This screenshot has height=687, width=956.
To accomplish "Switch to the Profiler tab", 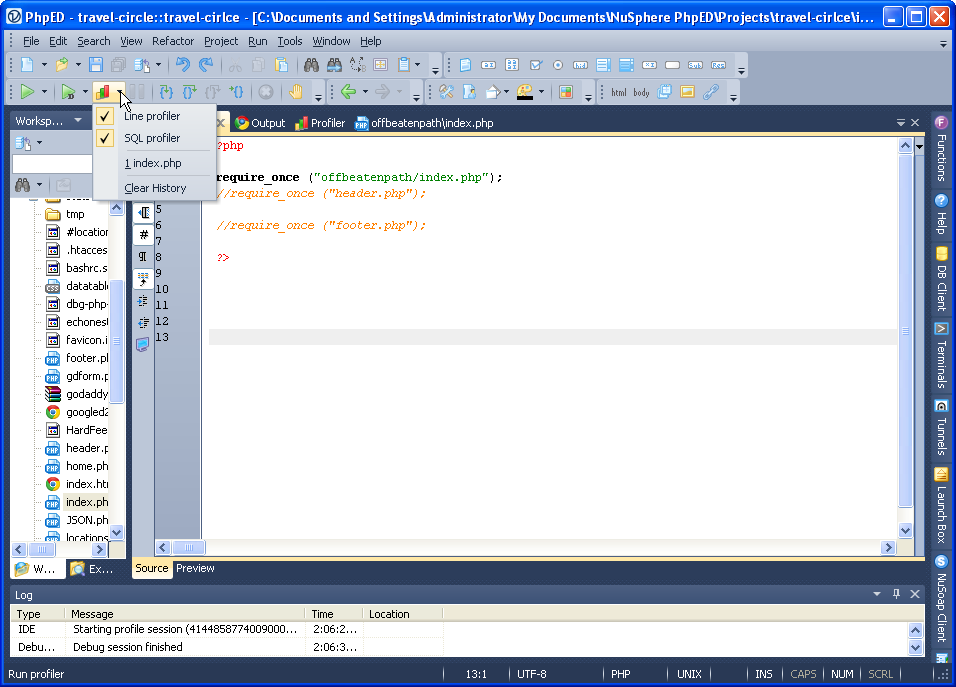I will [320, 123].
